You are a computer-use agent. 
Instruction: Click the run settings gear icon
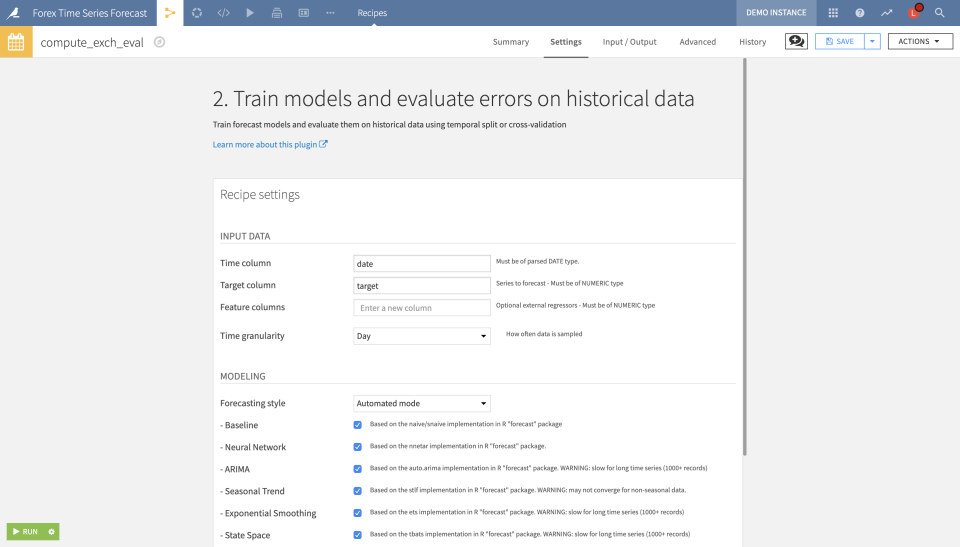coord(51,532)
